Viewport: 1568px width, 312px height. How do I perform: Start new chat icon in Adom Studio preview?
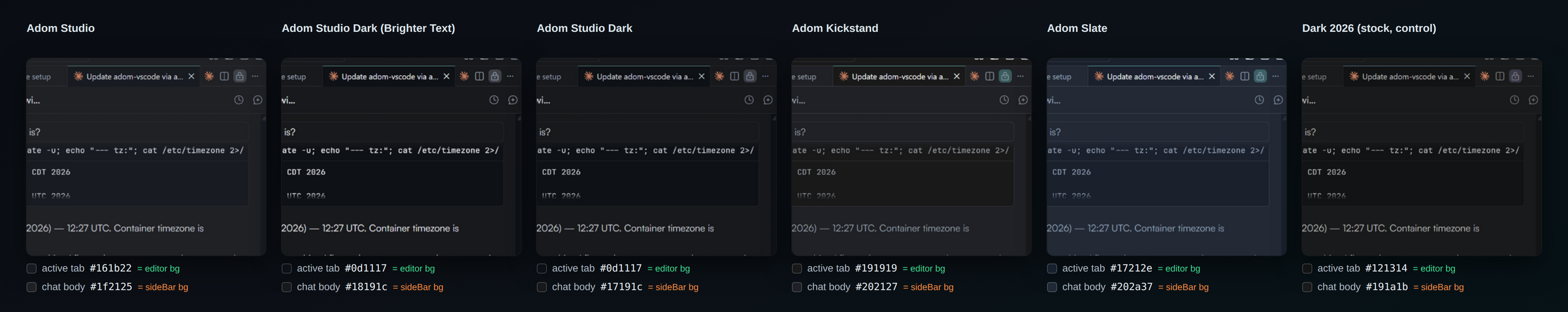click(257, 100)
